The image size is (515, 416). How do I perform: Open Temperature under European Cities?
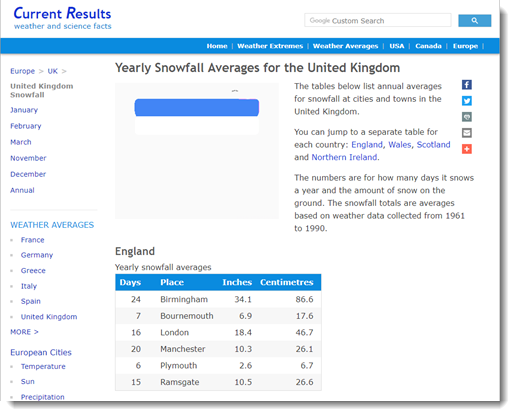click(x=43, y=366)
